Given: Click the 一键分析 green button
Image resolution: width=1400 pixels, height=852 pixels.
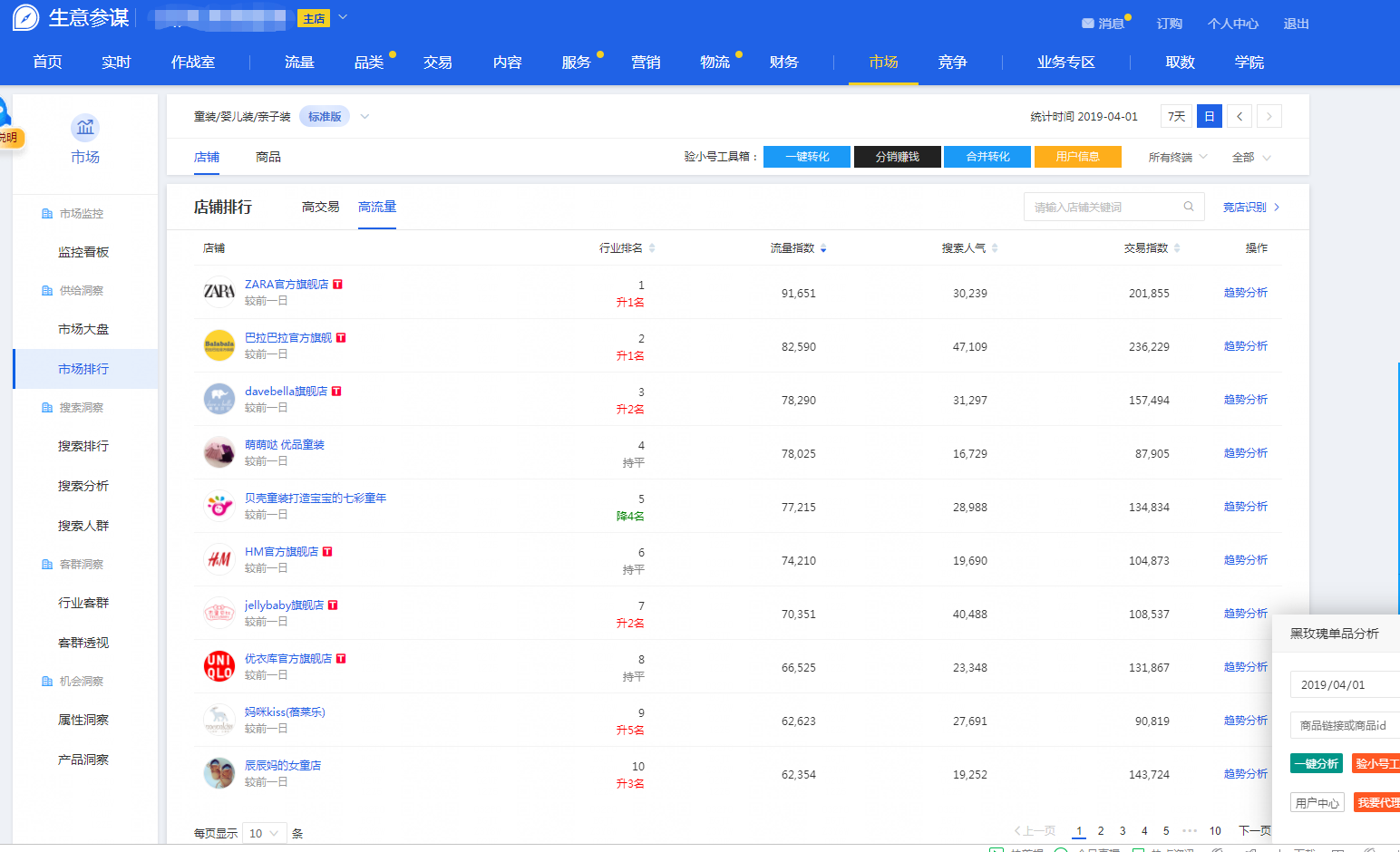Looking at the screenshot, I should 1317,763.
